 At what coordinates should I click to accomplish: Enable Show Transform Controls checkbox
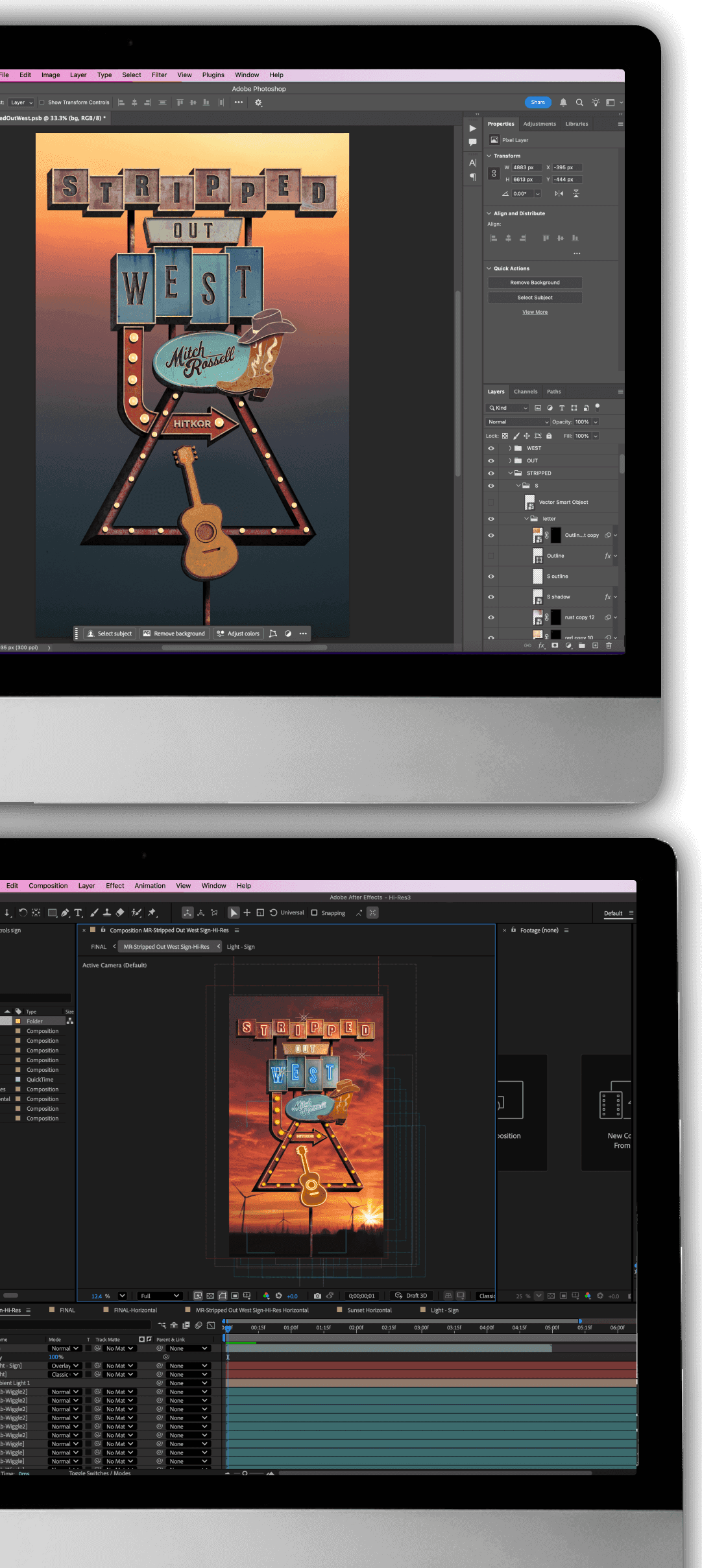[42, 102]
